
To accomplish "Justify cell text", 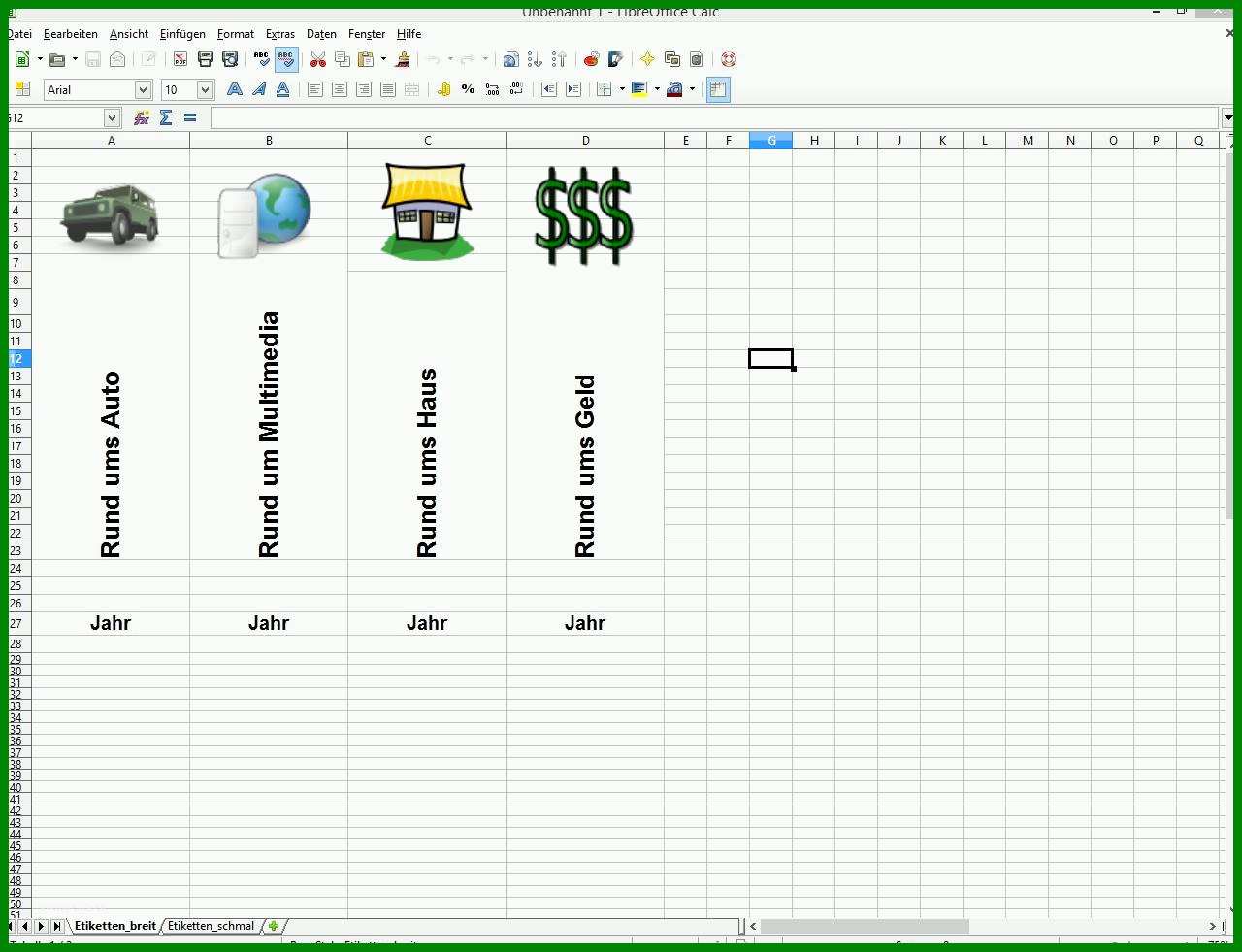I will [x=388, y=89].
